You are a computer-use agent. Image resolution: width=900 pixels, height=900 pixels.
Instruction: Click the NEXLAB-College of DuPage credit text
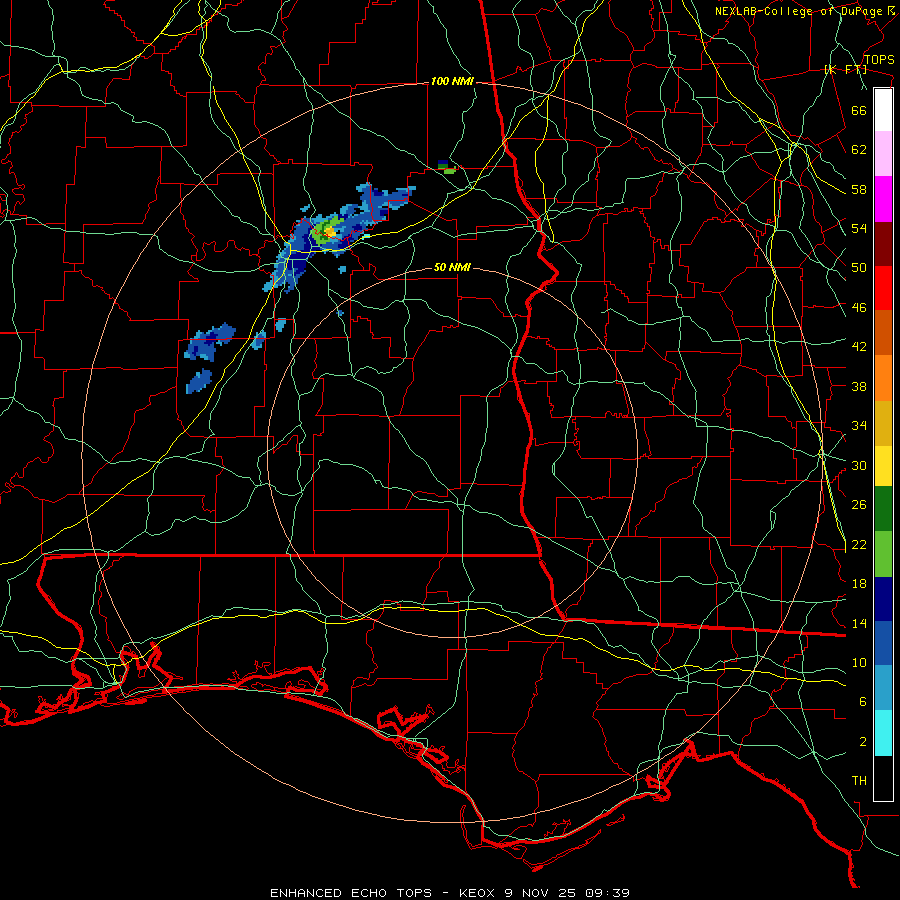click(804, 11)
